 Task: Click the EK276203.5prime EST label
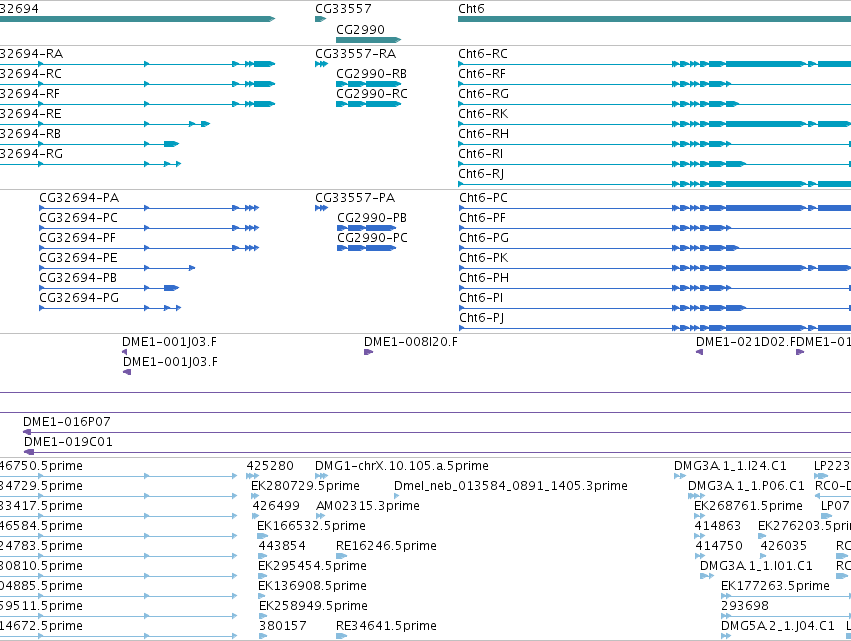(804, 526)
